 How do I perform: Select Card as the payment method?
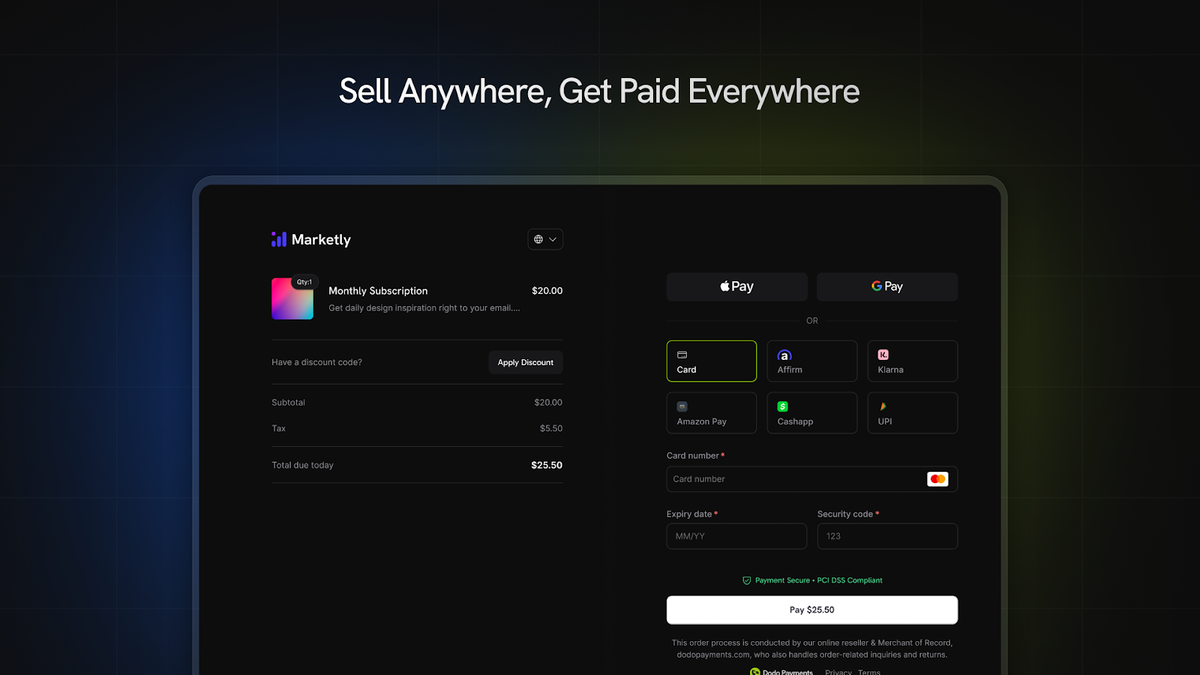(711, 361)
